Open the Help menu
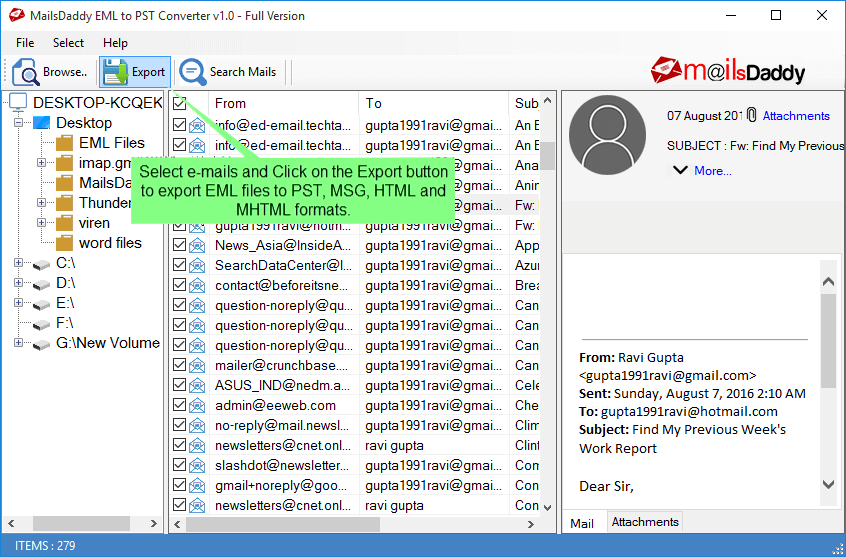The image size is (846, 557). [115, 43]
